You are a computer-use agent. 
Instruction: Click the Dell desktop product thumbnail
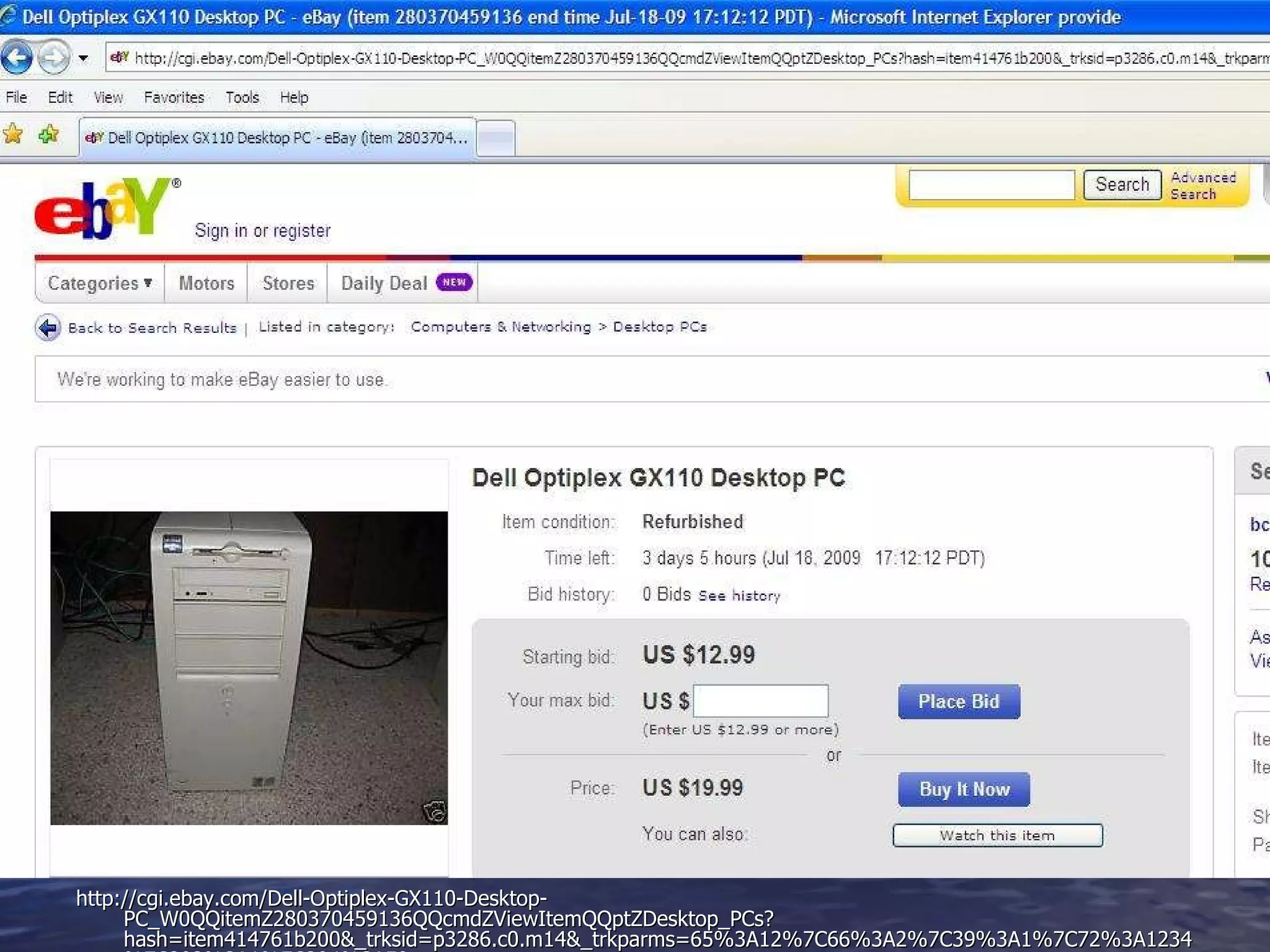[x=249, y=668]
